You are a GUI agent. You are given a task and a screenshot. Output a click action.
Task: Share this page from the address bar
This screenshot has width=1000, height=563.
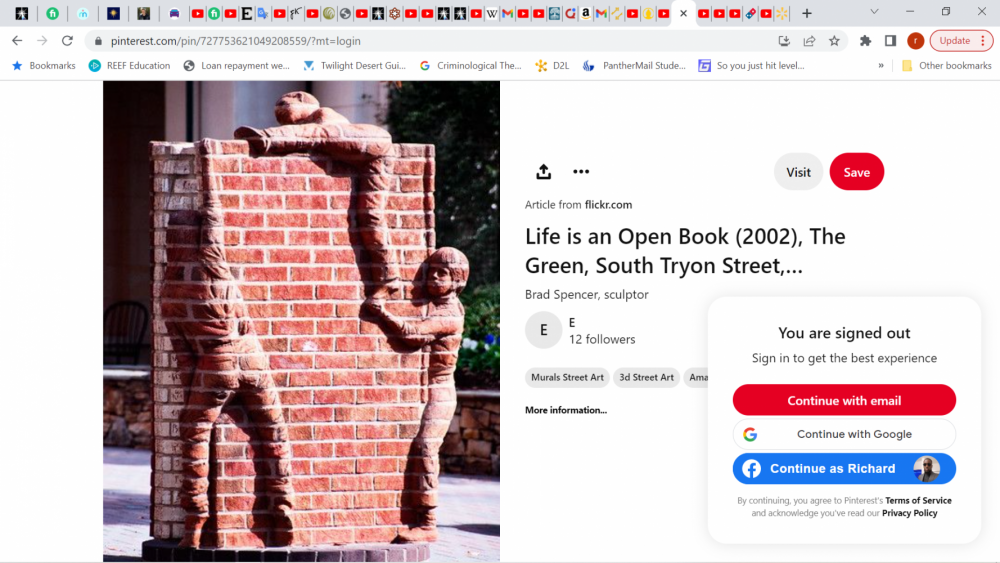pyautogui.click(x=809, y=41)
